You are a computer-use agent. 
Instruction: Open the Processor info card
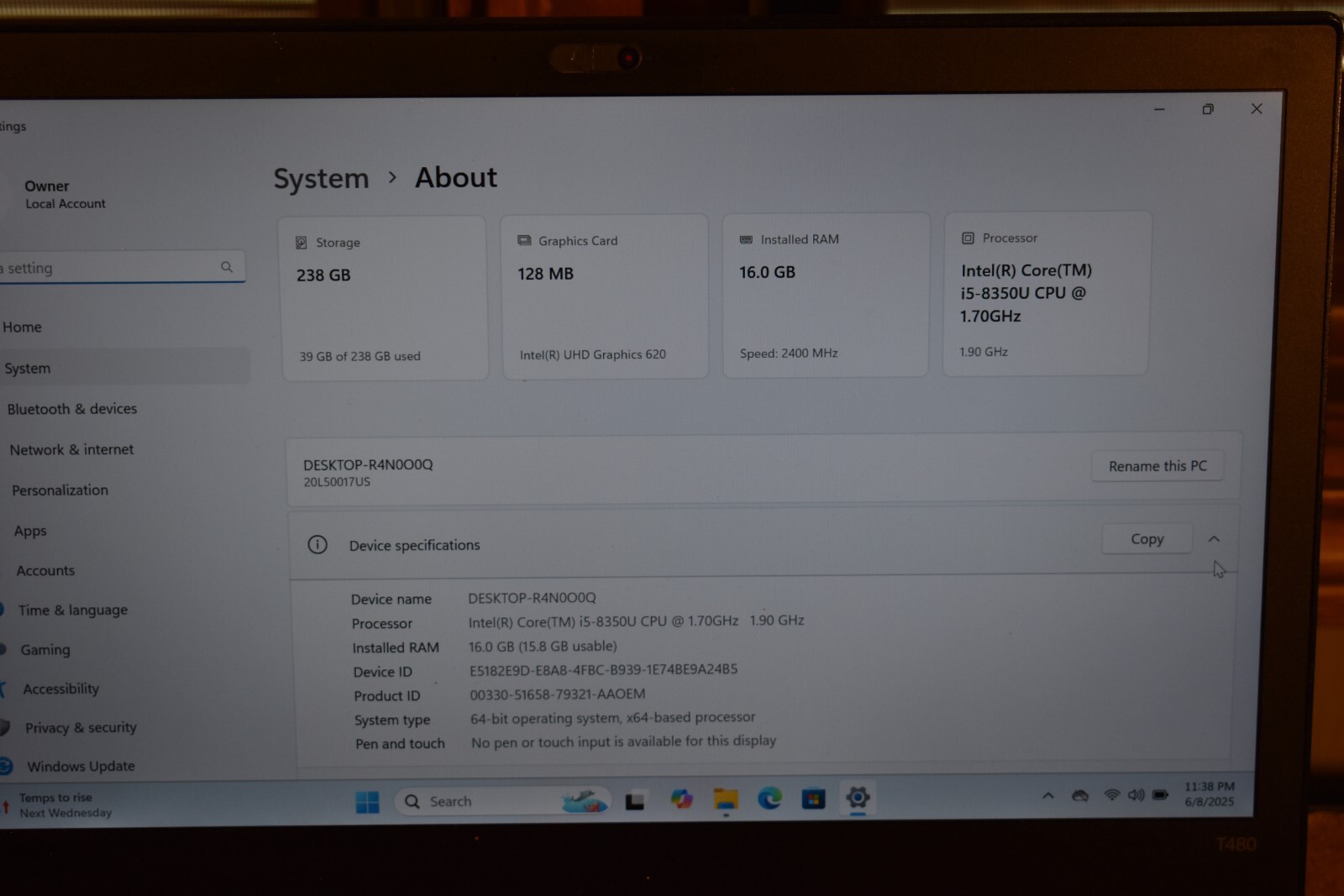[1047, 293]
